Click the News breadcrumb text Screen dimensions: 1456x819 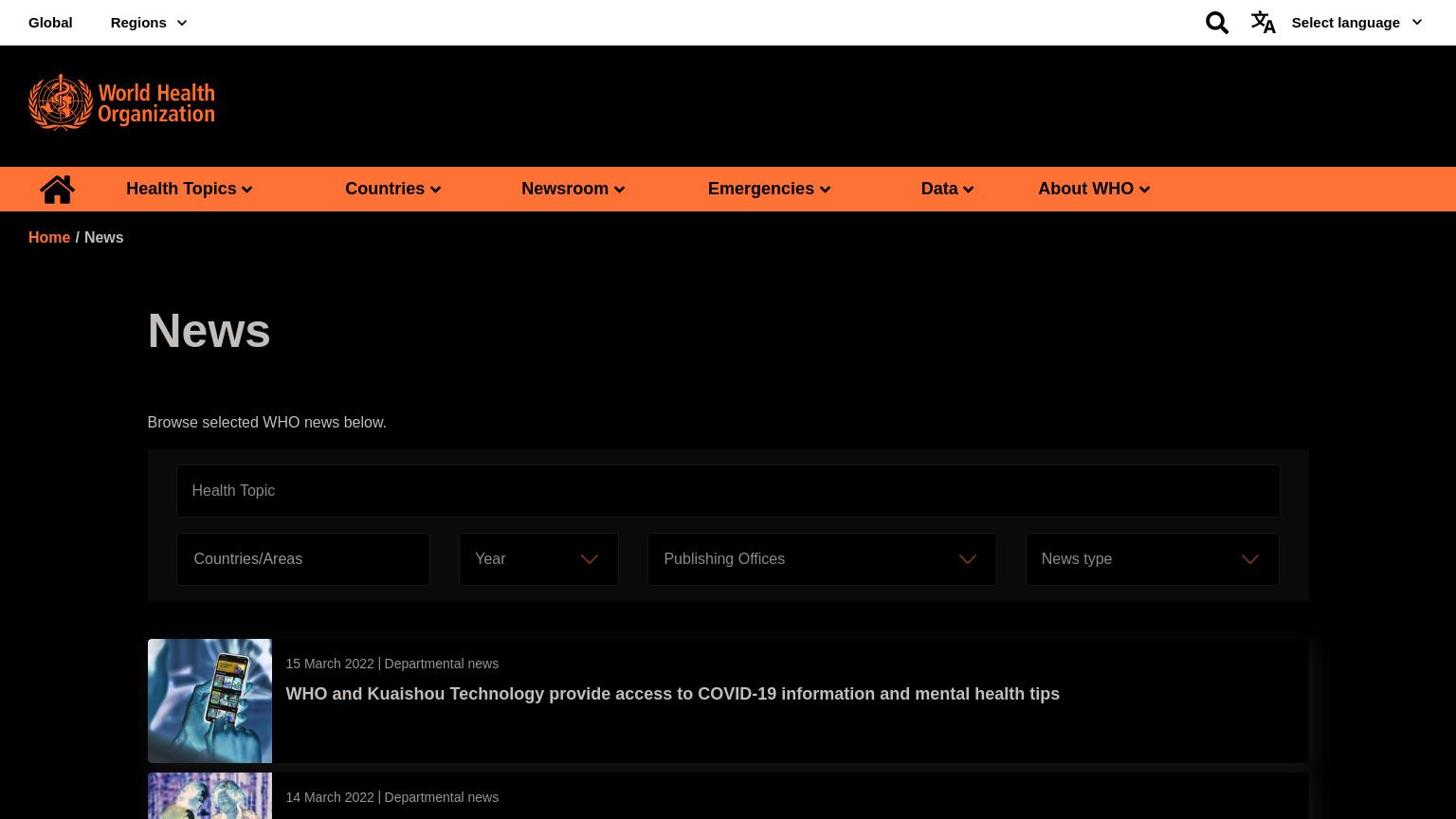click(x=104, y=238)
